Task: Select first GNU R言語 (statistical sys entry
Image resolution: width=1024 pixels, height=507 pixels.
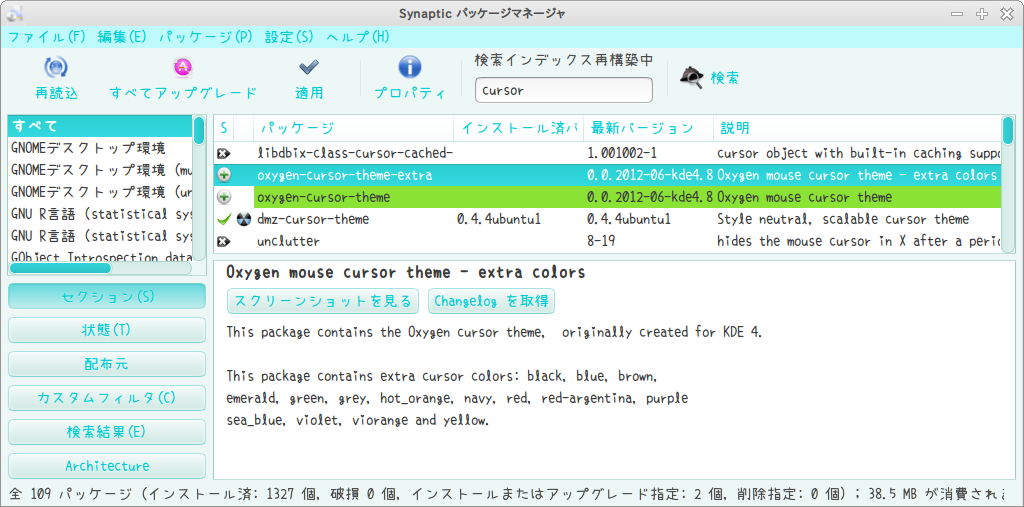Action: [101, 213]
